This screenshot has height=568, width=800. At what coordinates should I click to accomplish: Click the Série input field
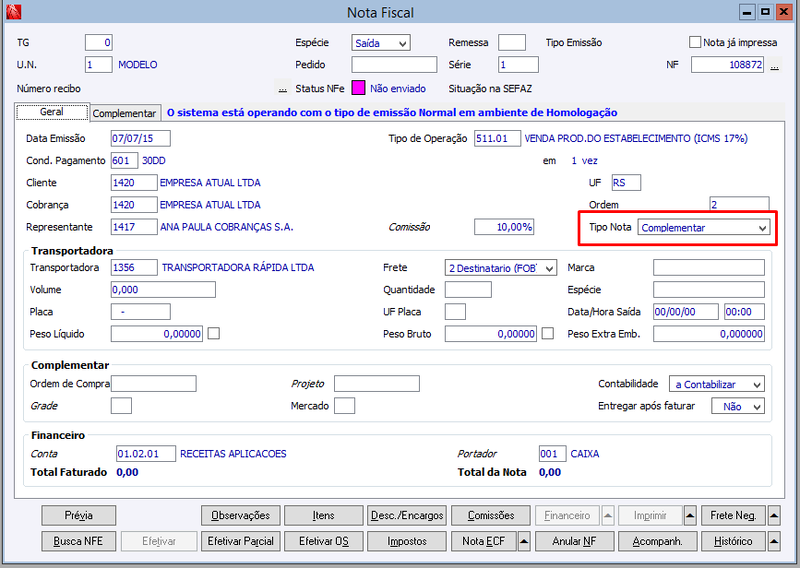[x=518, y=65]
